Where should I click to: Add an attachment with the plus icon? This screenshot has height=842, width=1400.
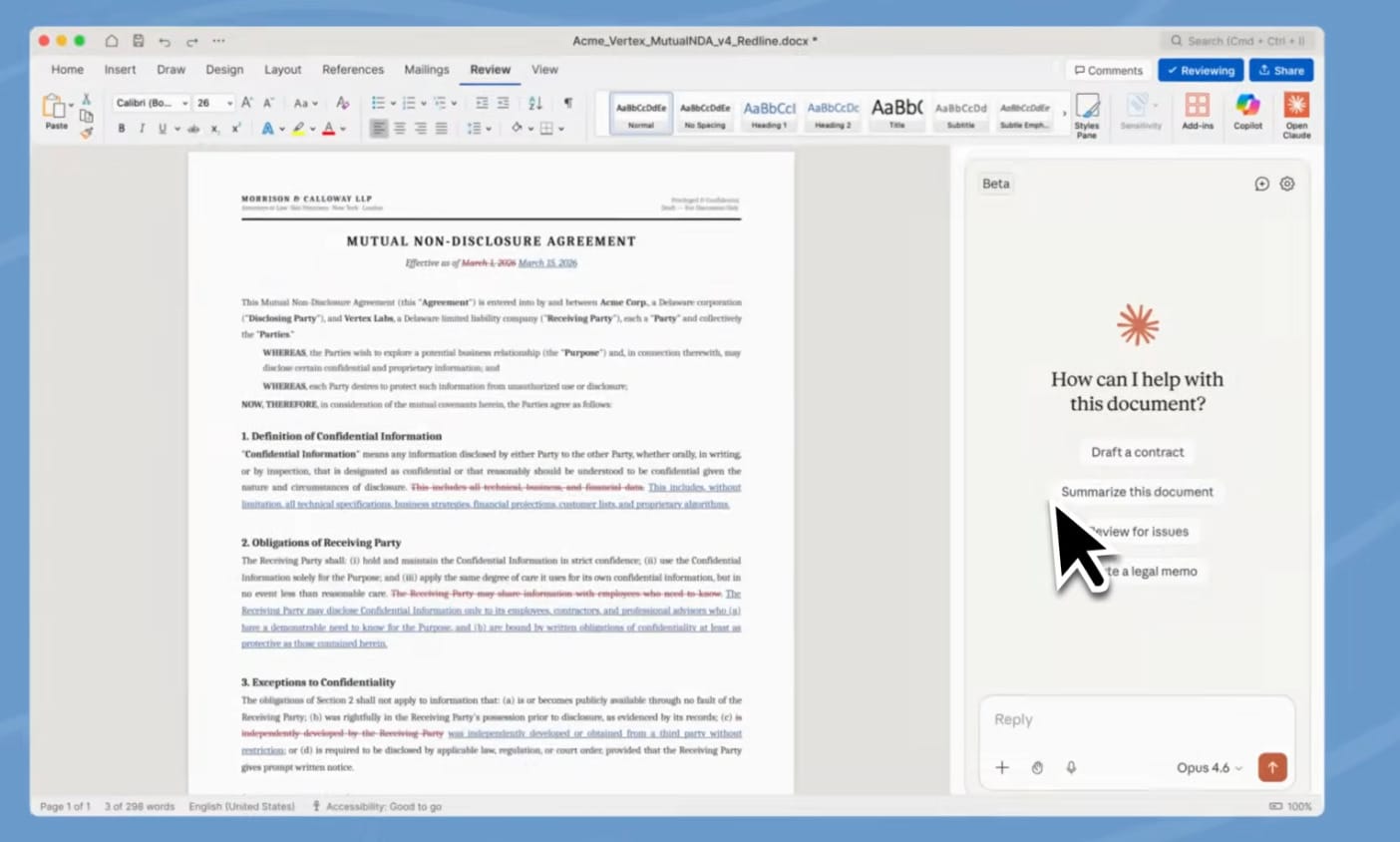(x=1002, y=767)
